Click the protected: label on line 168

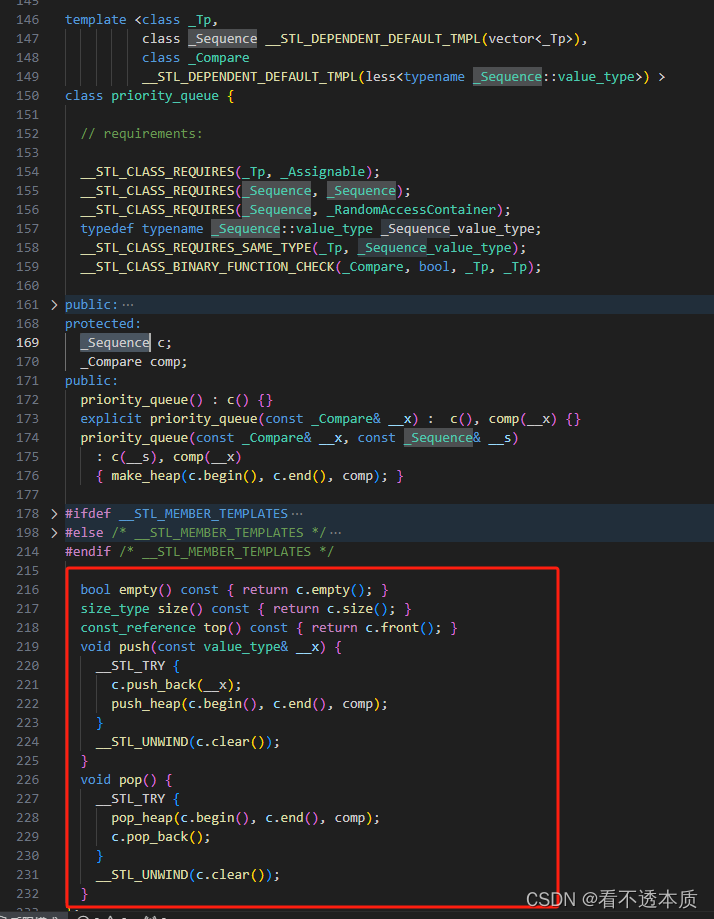coord(103,324)
